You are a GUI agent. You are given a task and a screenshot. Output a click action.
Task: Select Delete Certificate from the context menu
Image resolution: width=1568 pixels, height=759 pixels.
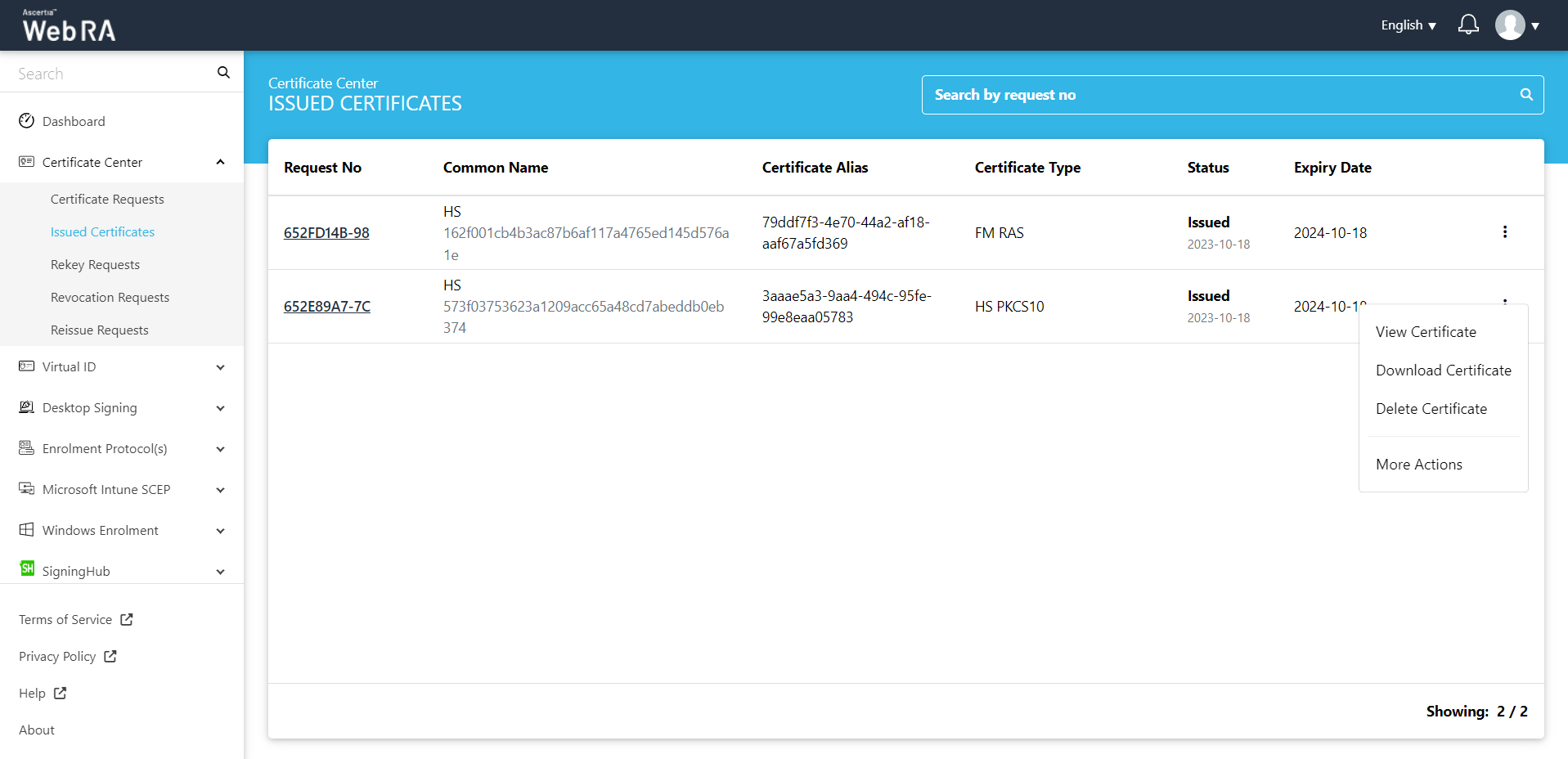coord(1431,409)
